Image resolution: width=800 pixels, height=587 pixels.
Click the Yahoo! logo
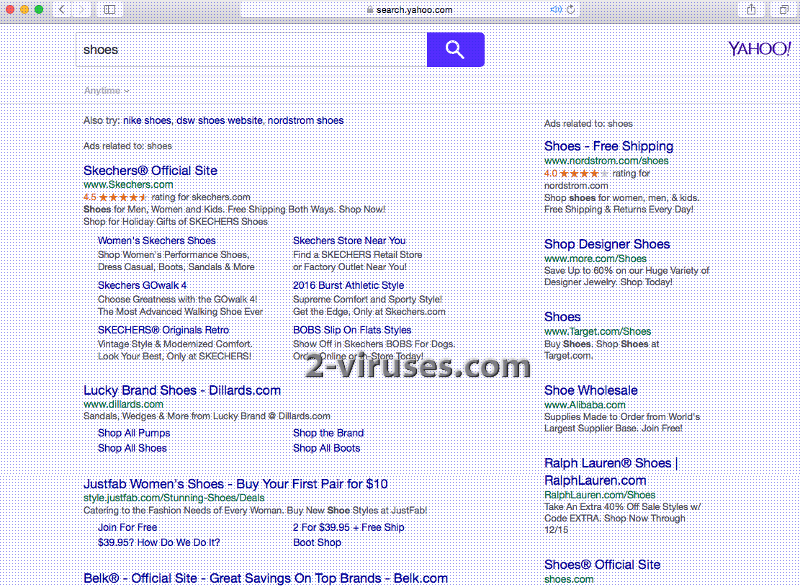pyautogui.click(x=759, y=49)
